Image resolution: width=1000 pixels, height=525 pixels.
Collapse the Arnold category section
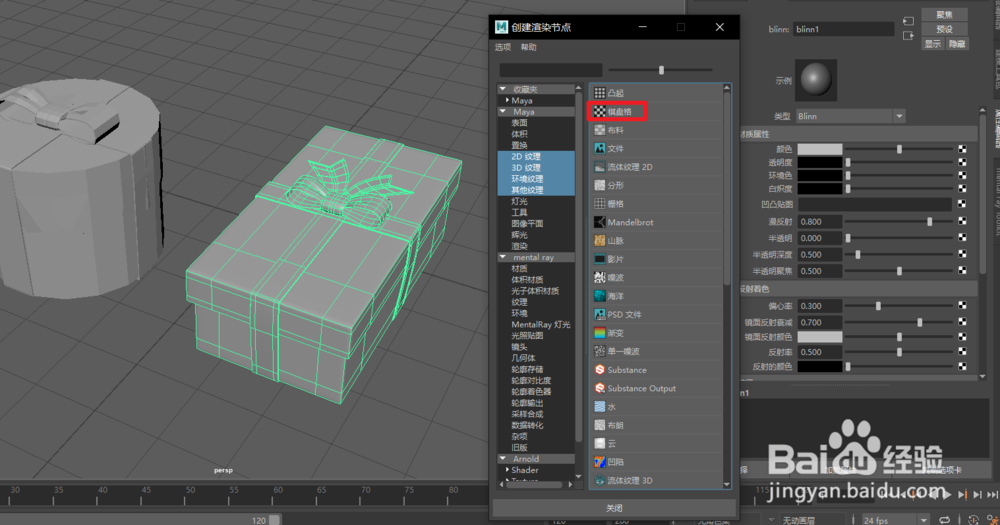[x=503, y=459]
